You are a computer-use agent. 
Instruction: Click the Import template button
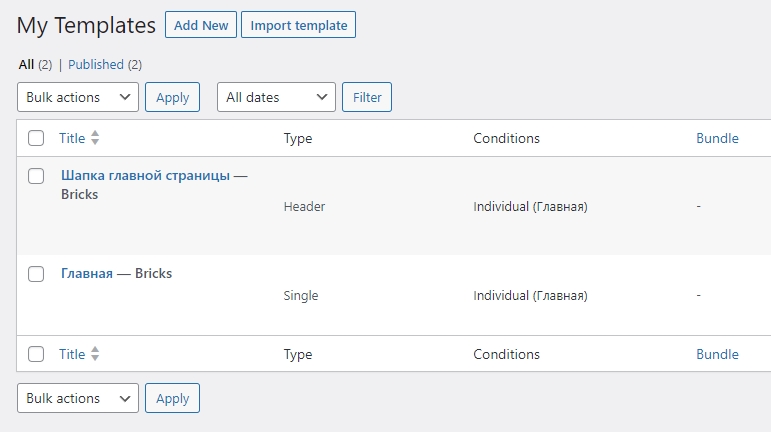(298, 25)
